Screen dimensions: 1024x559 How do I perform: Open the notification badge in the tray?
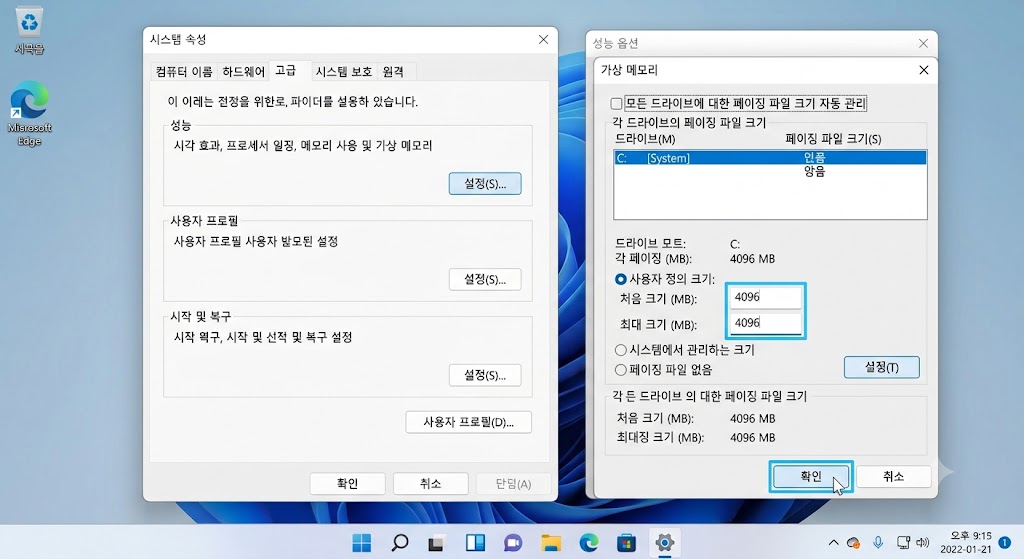coord(1005,543)
